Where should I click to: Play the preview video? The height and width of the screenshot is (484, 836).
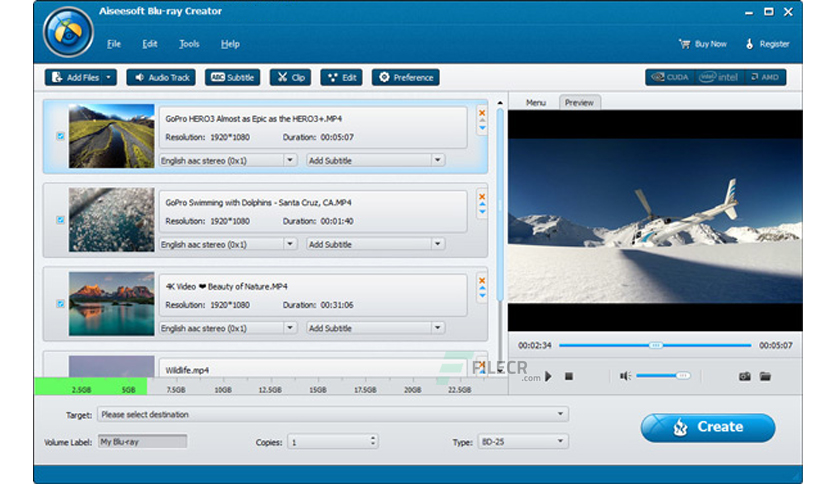[548, 376]
